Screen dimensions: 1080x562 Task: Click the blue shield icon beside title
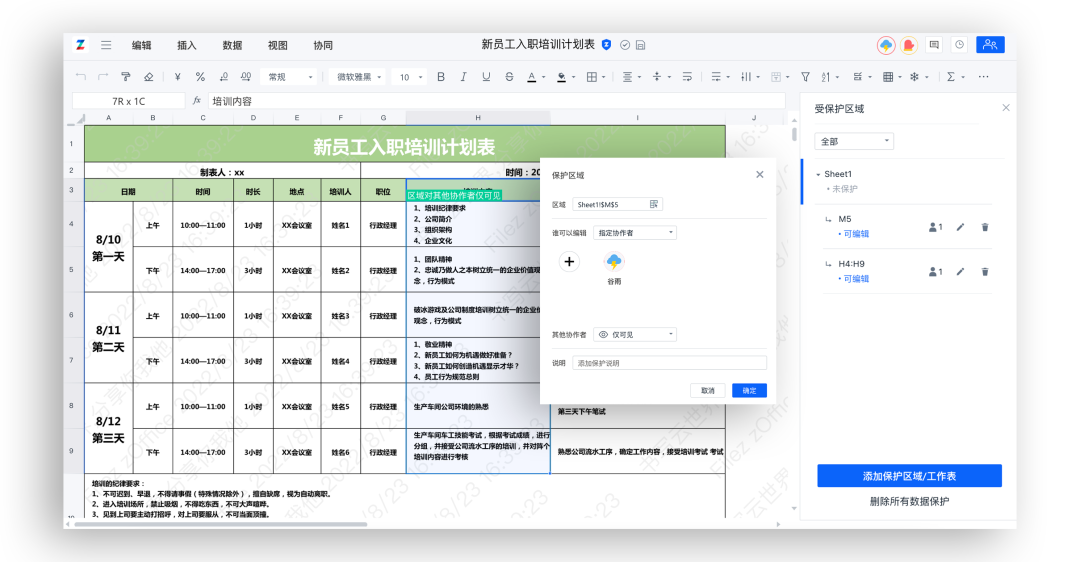click(606, 45)
